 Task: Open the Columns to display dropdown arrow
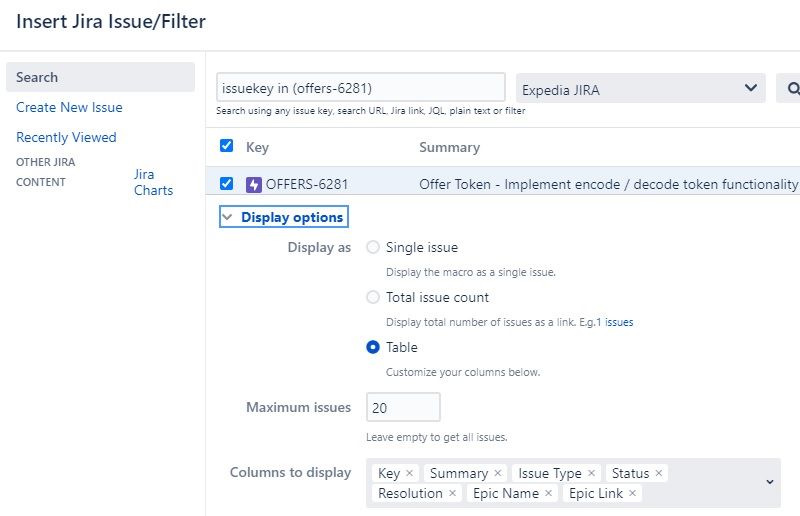point(770,482)
